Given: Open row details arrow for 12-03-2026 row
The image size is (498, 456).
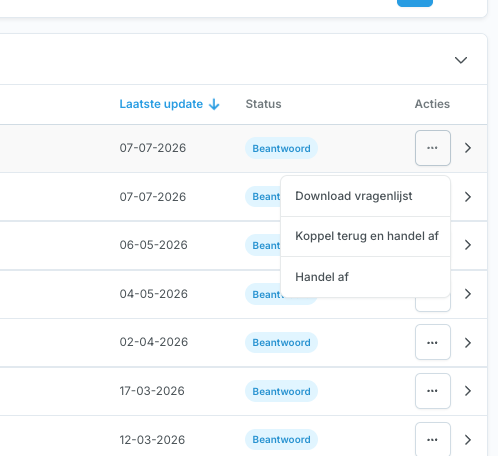Looking at the screenshot, I should [468, 440].
